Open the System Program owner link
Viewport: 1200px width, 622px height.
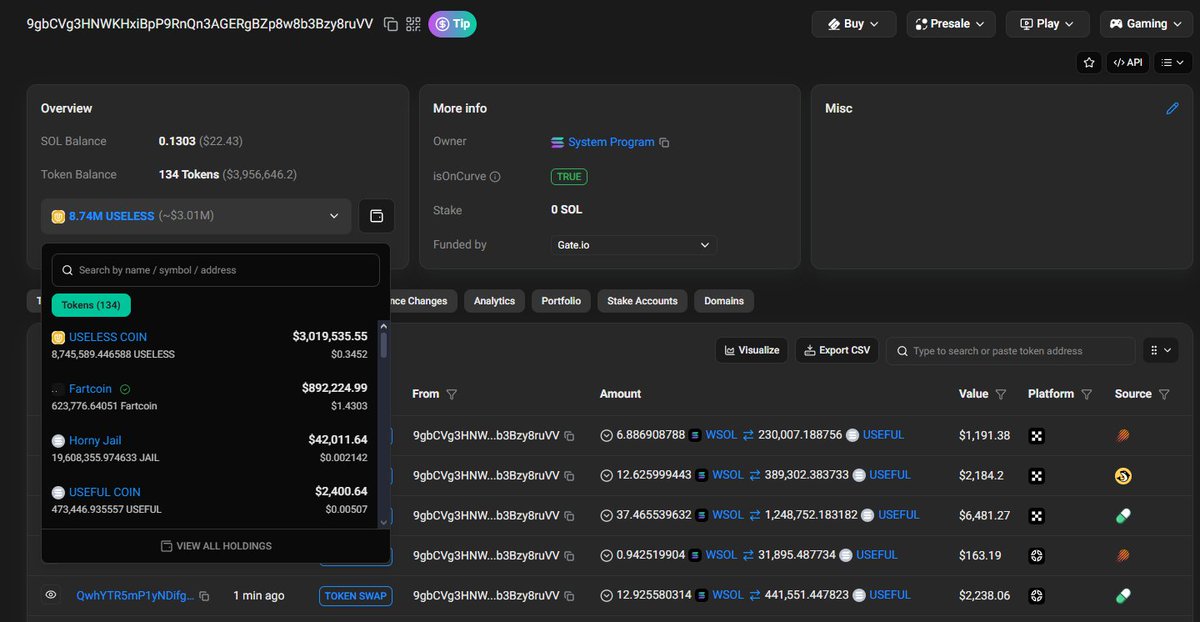tap(611, 142)
